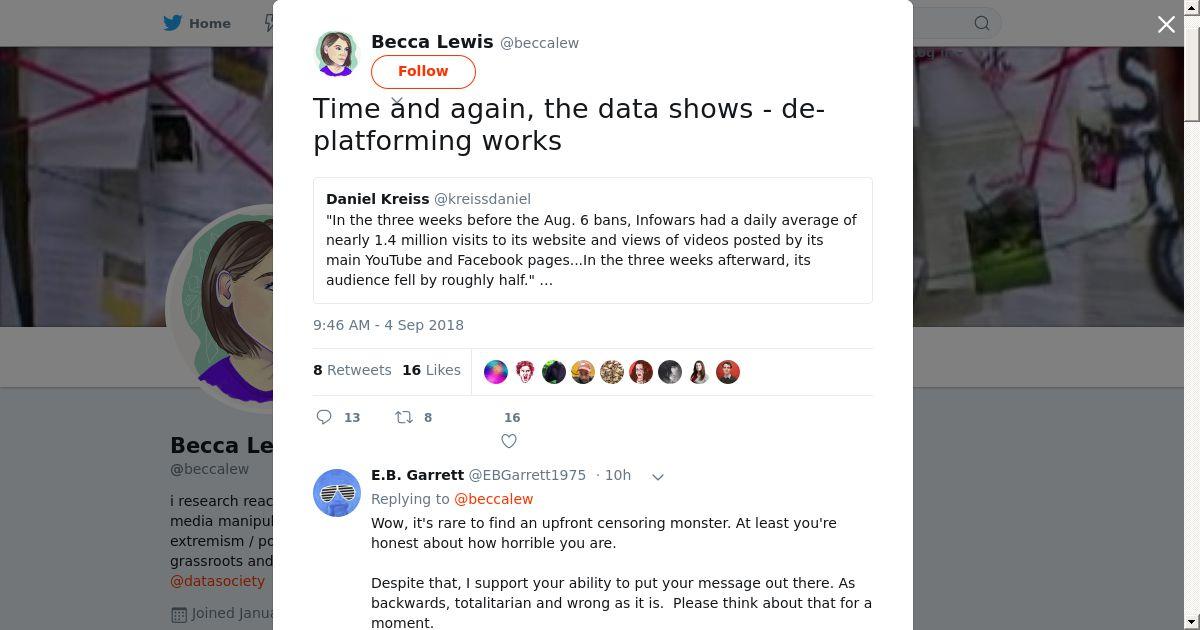Click the search magnifier icon
The width and height of the screenshot is (1200, 630).
pyautogui.click(x=982, y=23)
